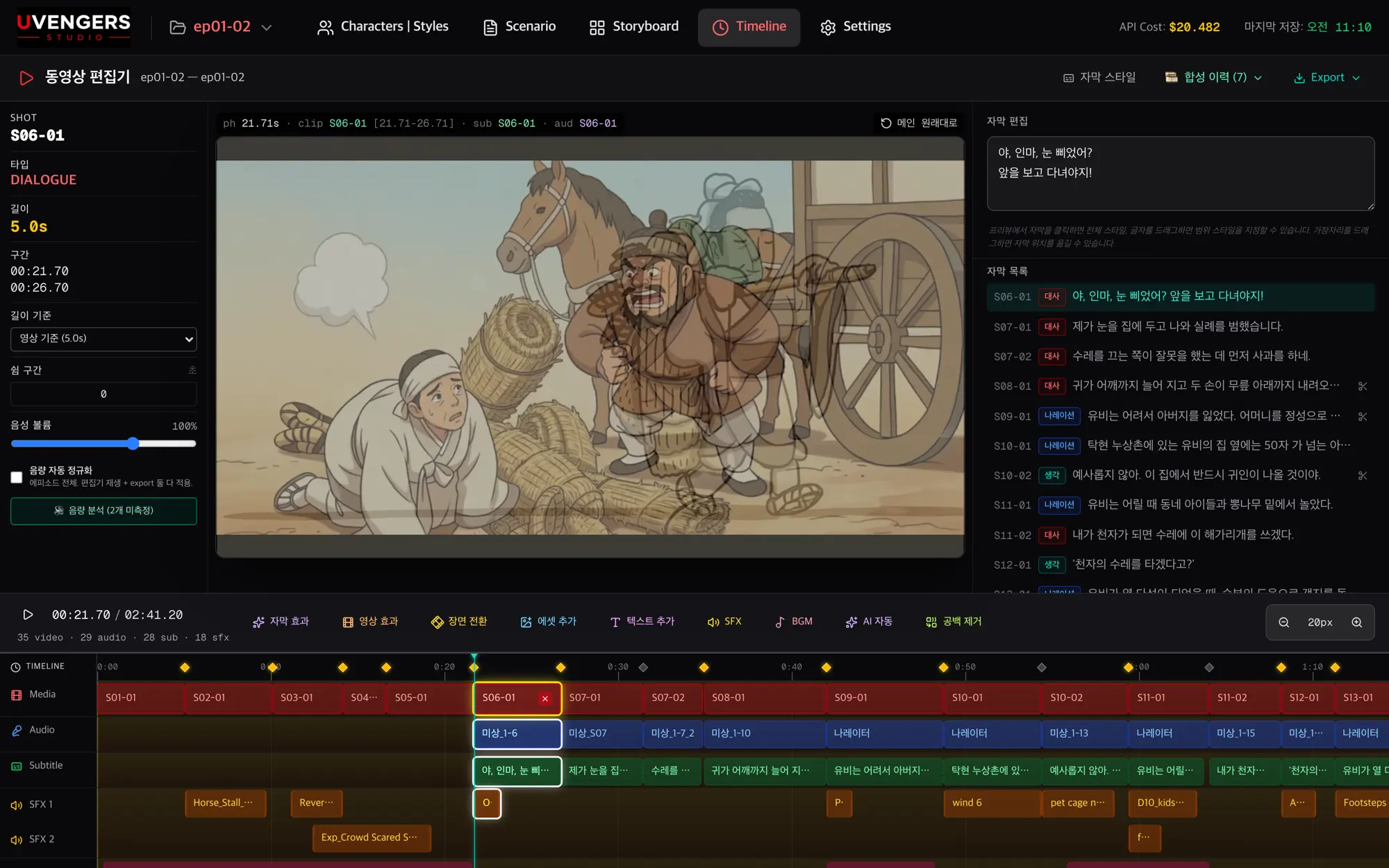
Task: Click the 자막 편집 subtitle text area
Action: [1181, 174]
